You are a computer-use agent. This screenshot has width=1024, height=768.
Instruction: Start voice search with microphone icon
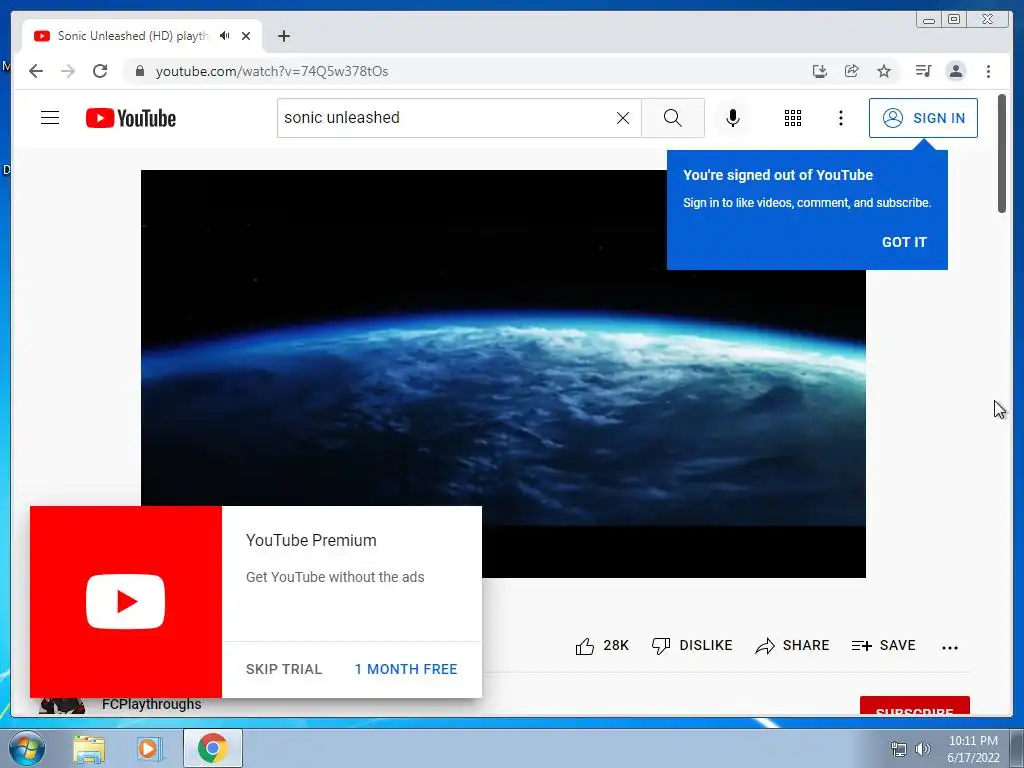[x=733, y=118]
